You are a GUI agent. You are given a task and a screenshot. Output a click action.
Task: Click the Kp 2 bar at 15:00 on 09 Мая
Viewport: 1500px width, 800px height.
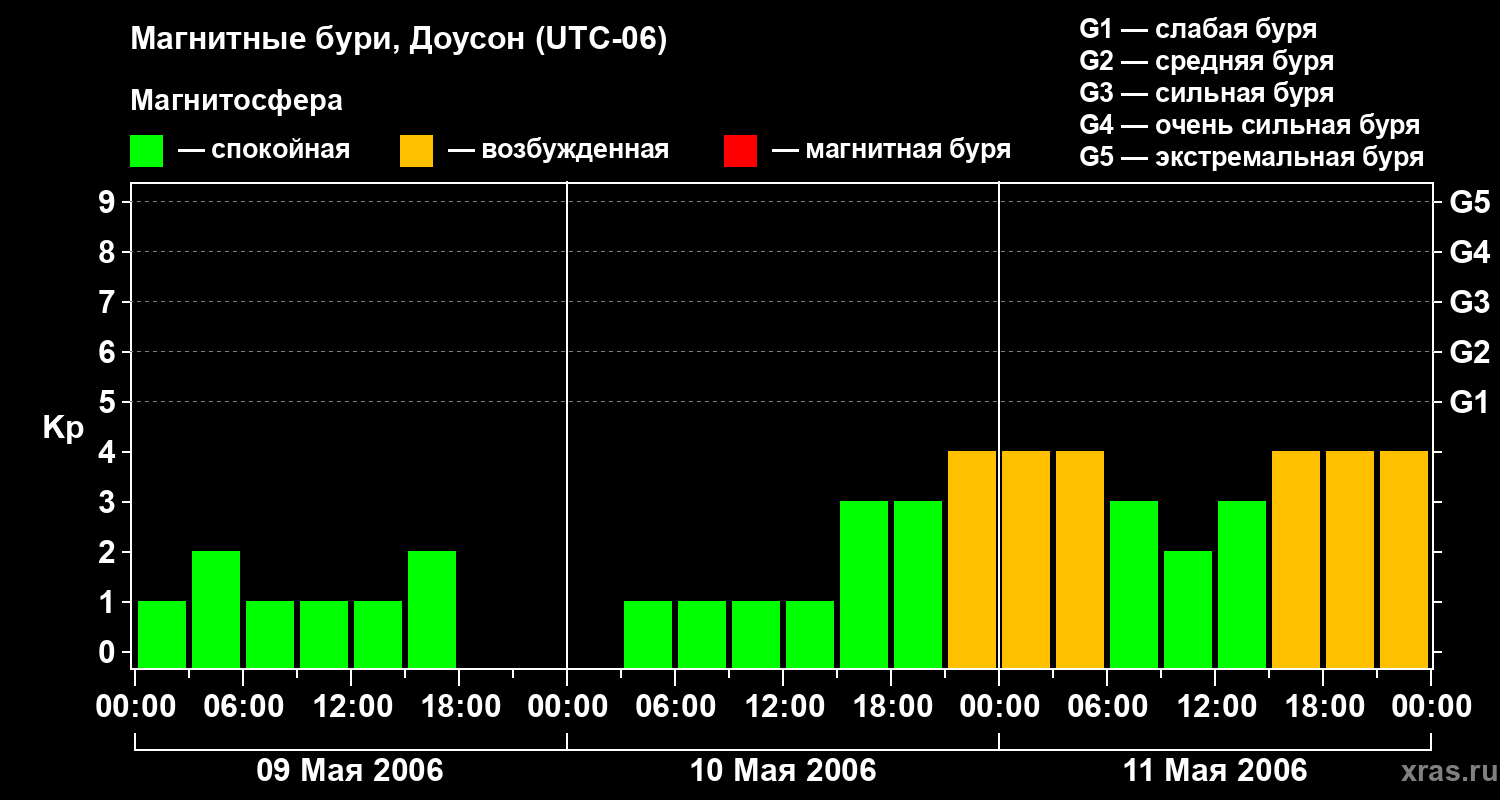(x=432, y=609)
